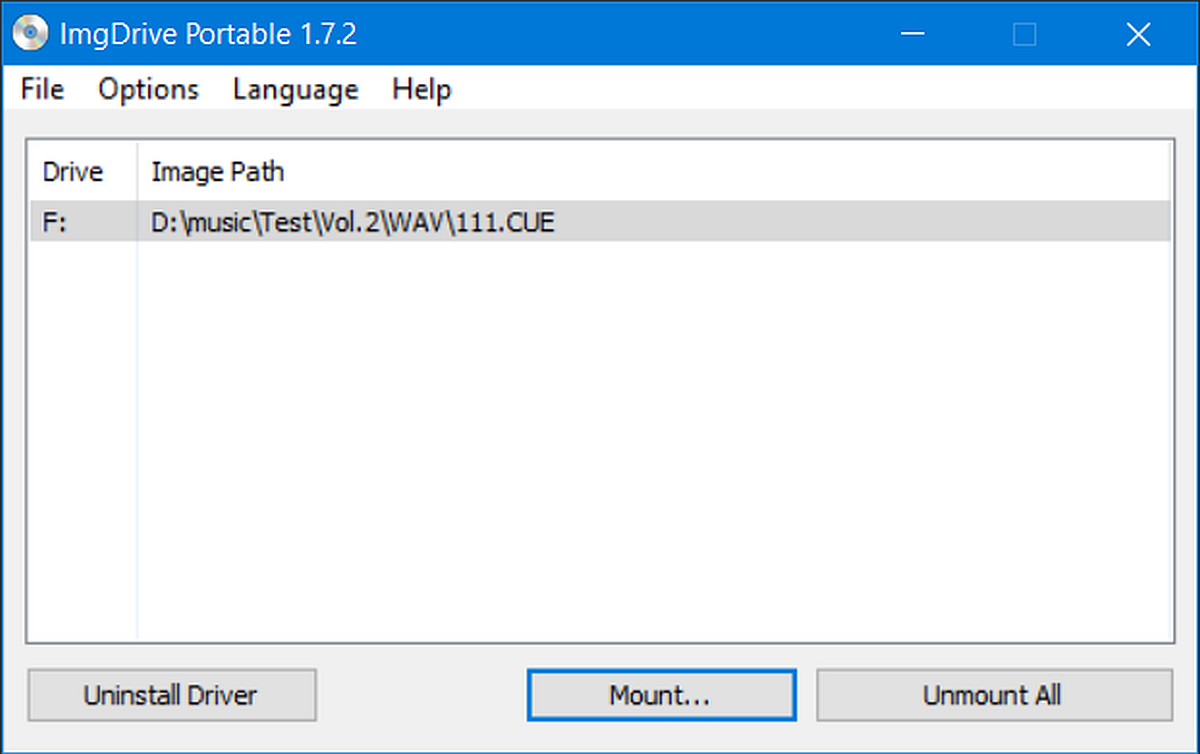Click the divider between Drive and Image Path headers
Viewport: 1200px width, 754px height.
click(137, 172)
